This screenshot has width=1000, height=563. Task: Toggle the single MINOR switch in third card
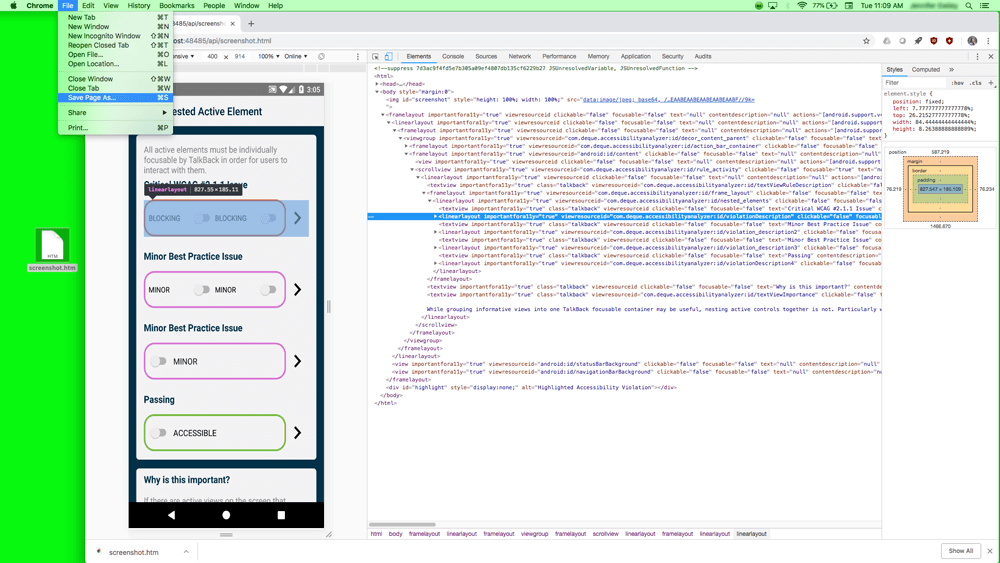pyautogui.click(x=159, y=361)
